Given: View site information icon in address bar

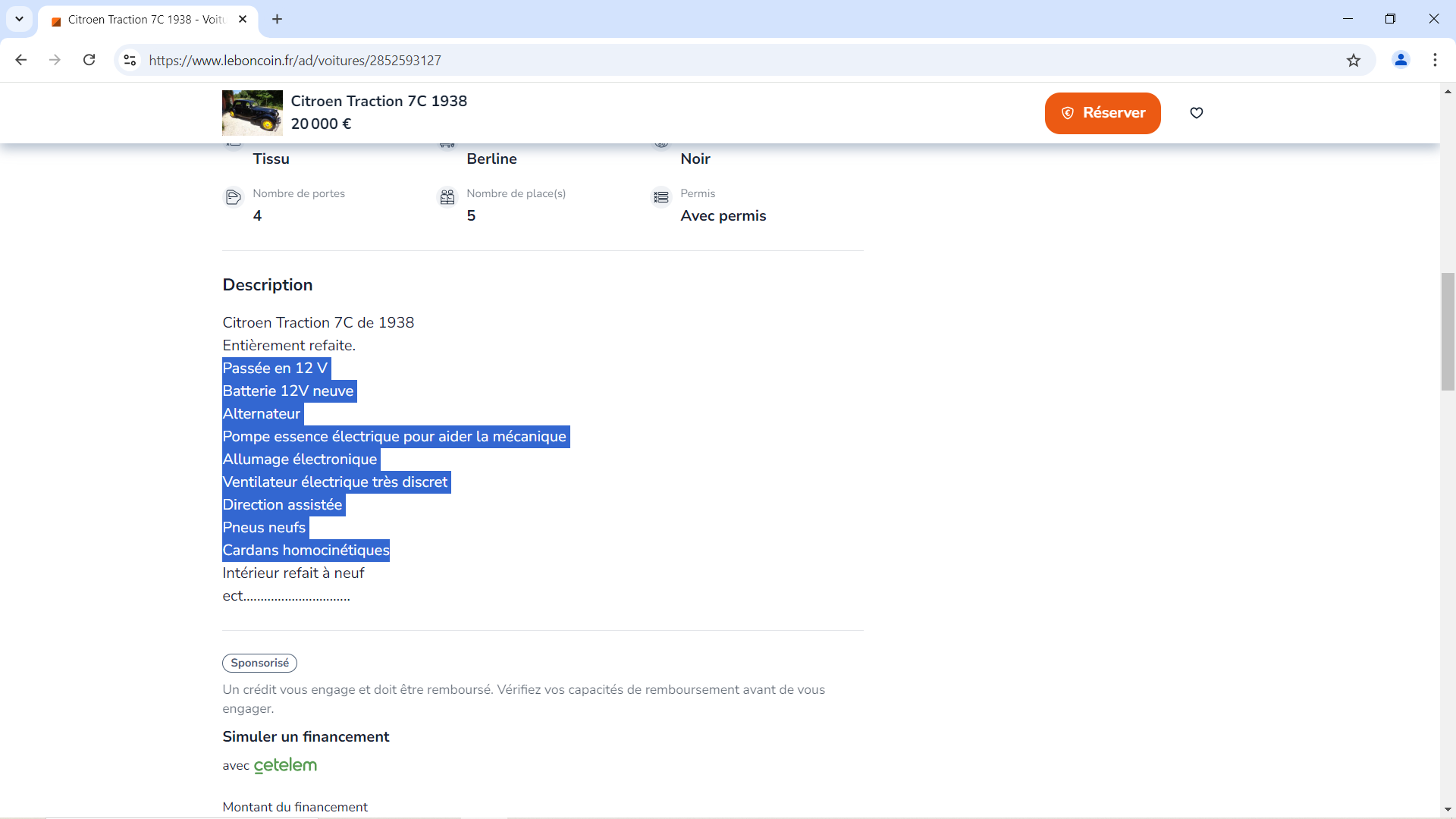Looking at the screenshot, I should click(130, 60).
